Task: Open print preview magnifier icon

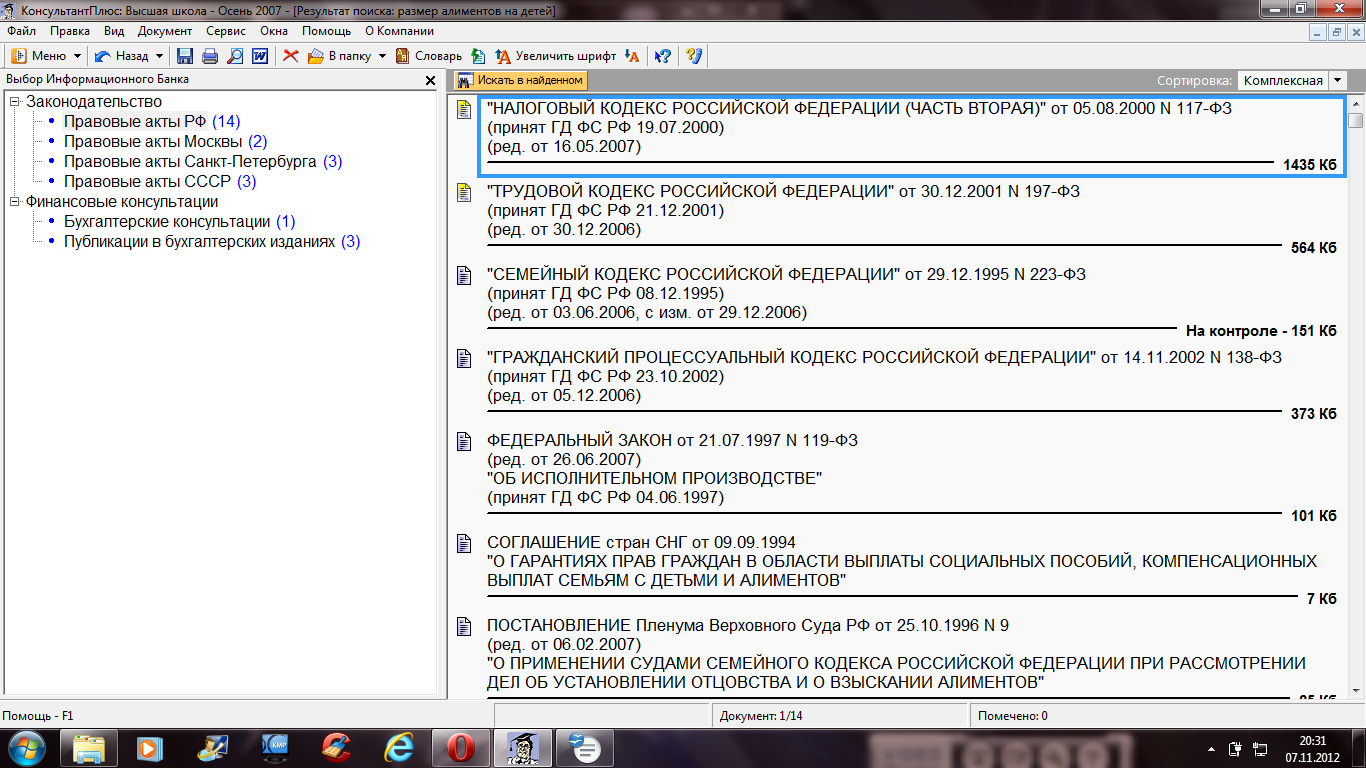Action: pyautogui.click(x=235, y=56)
